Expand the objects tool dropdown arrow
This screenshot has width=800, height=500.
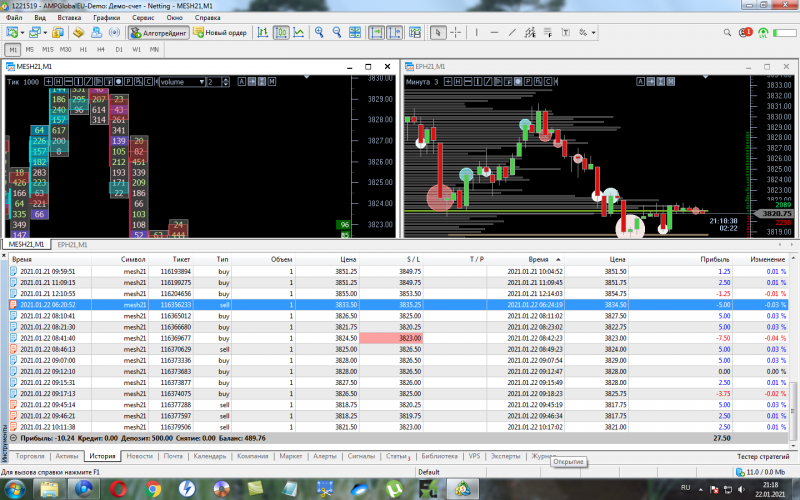593,33
